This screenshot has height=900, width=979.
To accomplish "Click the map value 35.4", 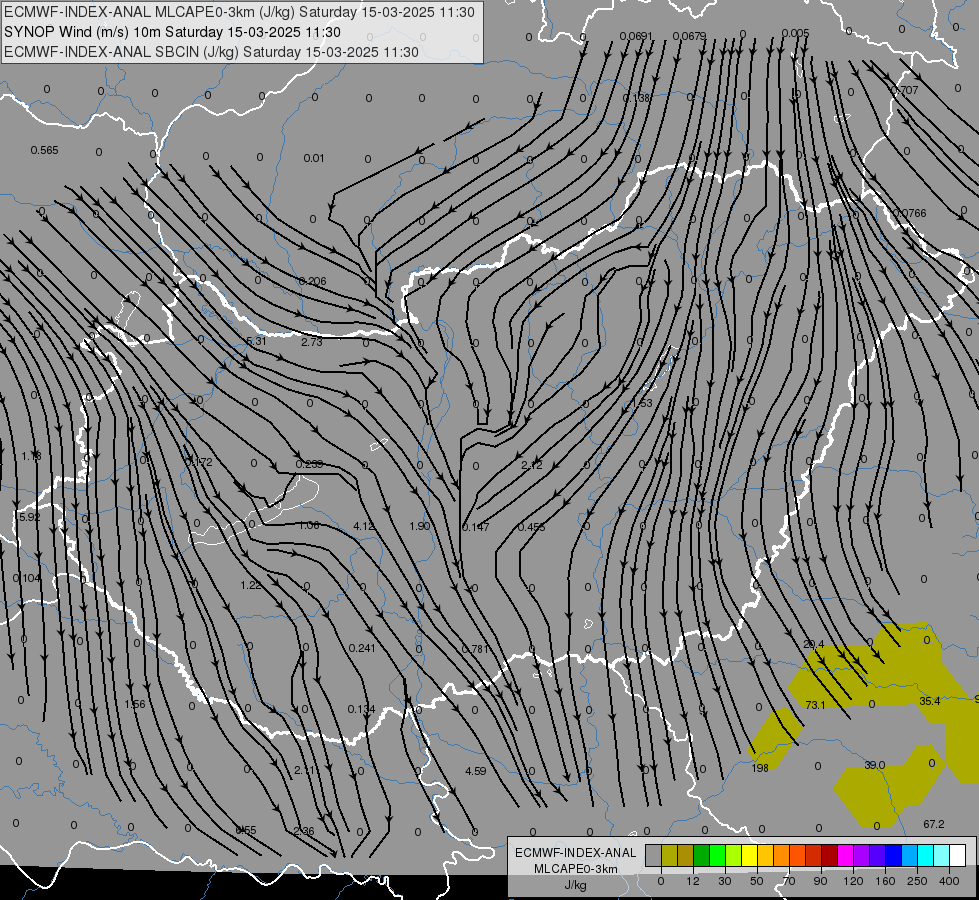I will point(930,701).
